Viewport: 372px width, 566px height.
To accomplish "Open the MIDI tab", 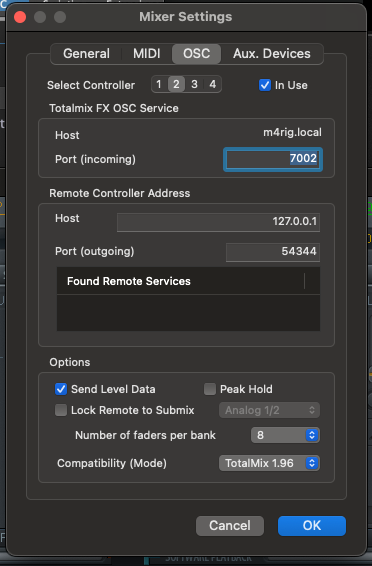I will pos(146,54).
